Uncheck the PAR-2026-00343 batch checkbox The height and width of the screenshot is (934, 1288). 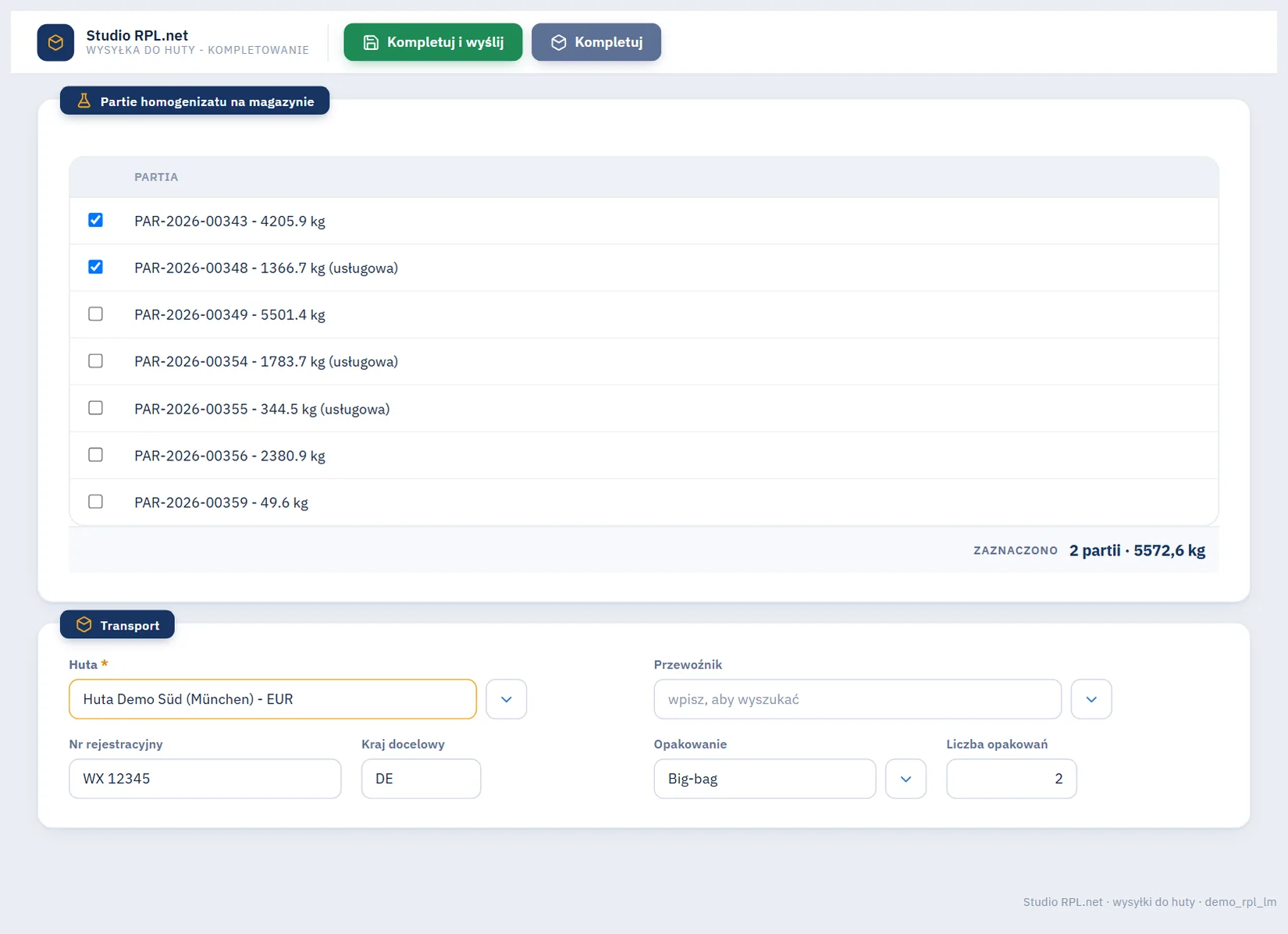[95, 220]
